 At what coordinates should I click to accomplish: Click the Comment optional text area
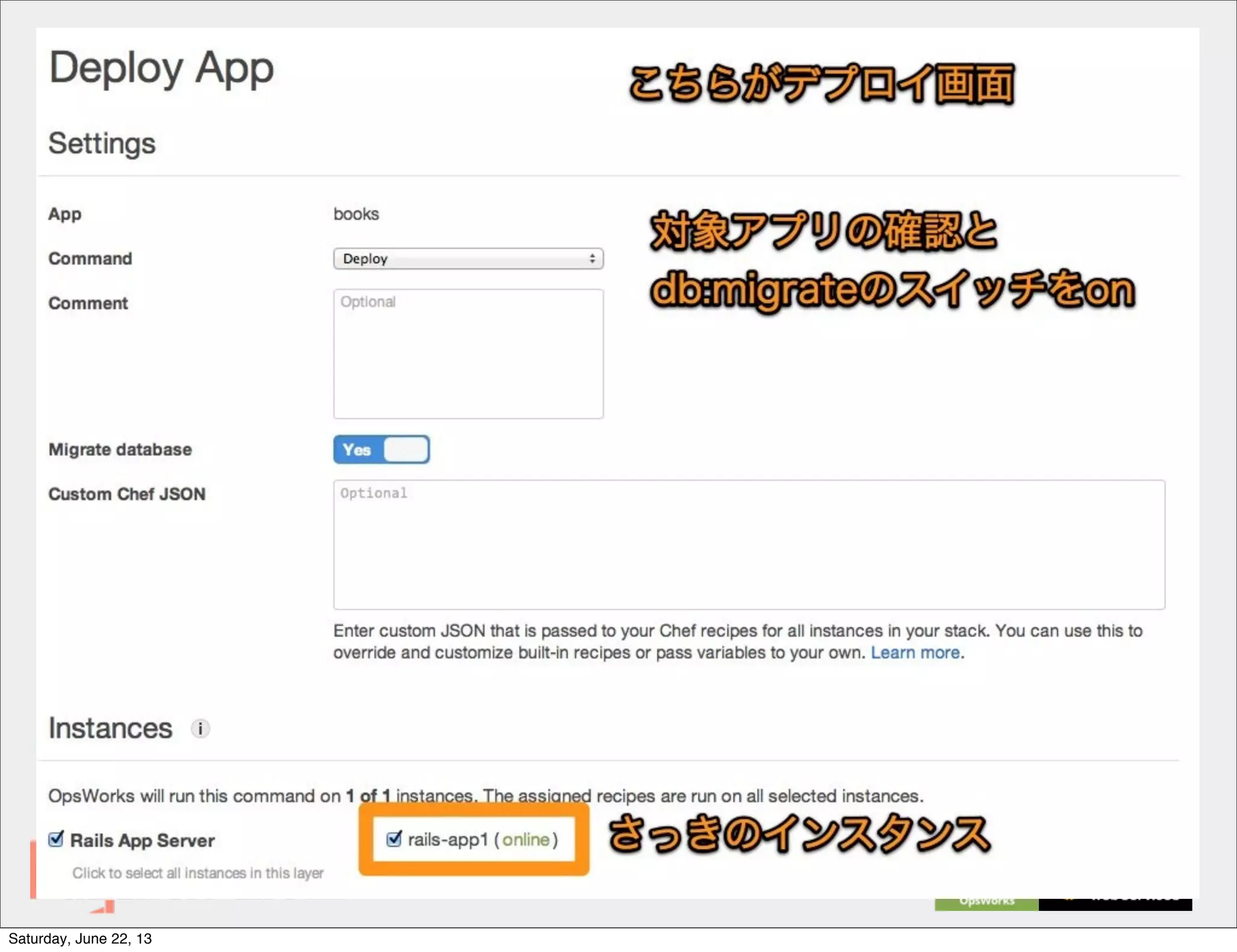[x=467, y=353]
